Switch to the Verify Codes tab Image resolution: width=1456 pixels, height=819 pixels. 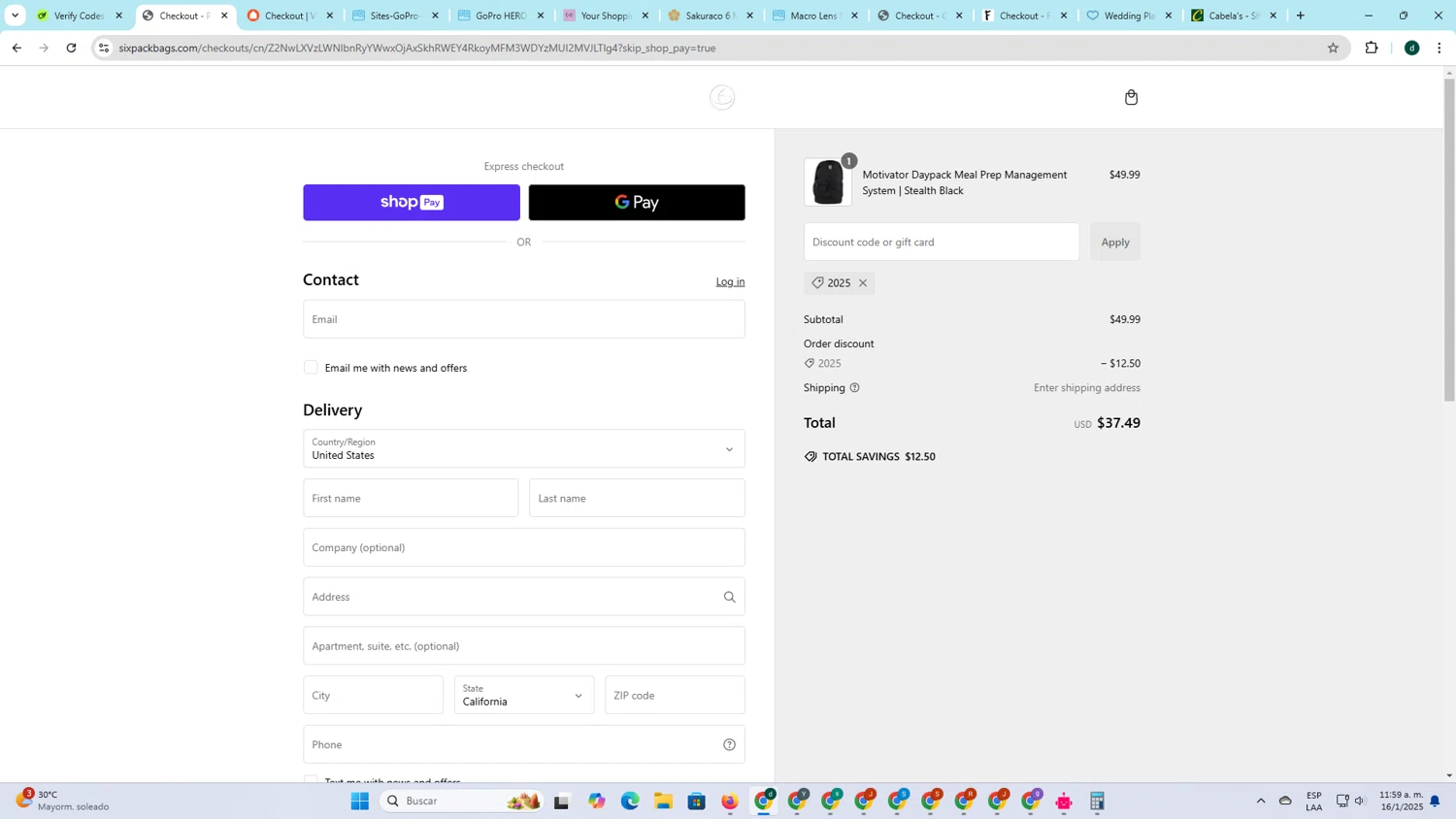[79, 16]
